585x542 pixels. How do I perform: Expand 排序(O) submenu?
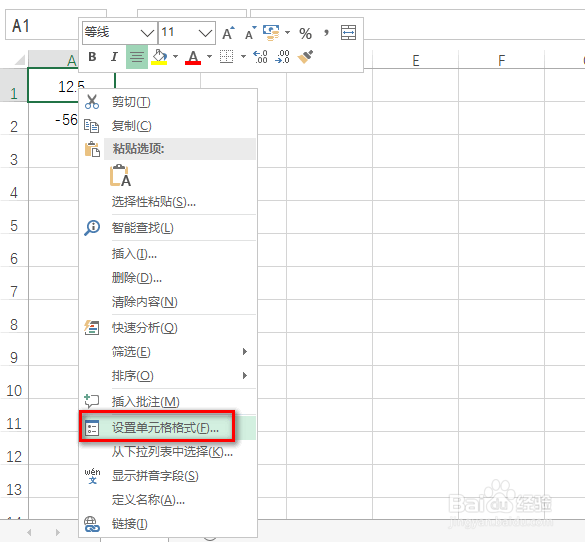tap(168, 376)
